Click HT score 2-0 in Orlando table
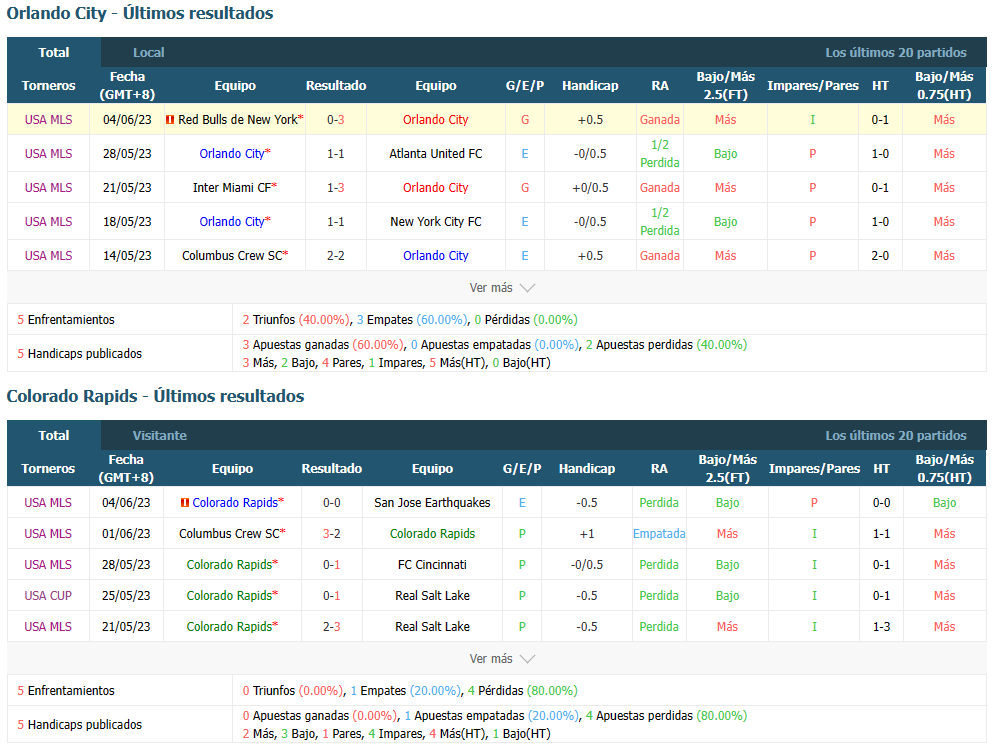The height and width of the screenshot is (747, 994). pos(880,256)
